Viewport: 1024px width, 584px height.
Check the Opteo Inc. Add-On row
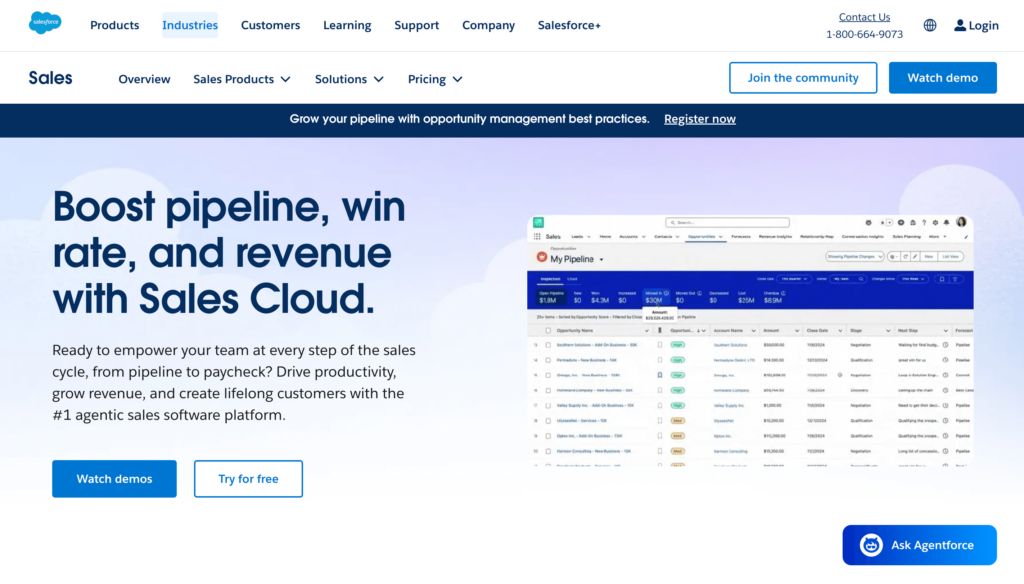(548, 436)
